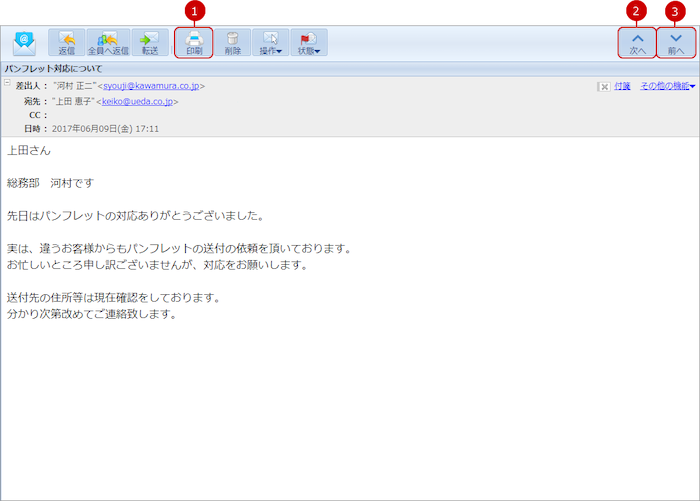The width and height of the screenshot is (700, 501).
Task: Print the message with 印刷 icon
Action: [x=194, y=42]
